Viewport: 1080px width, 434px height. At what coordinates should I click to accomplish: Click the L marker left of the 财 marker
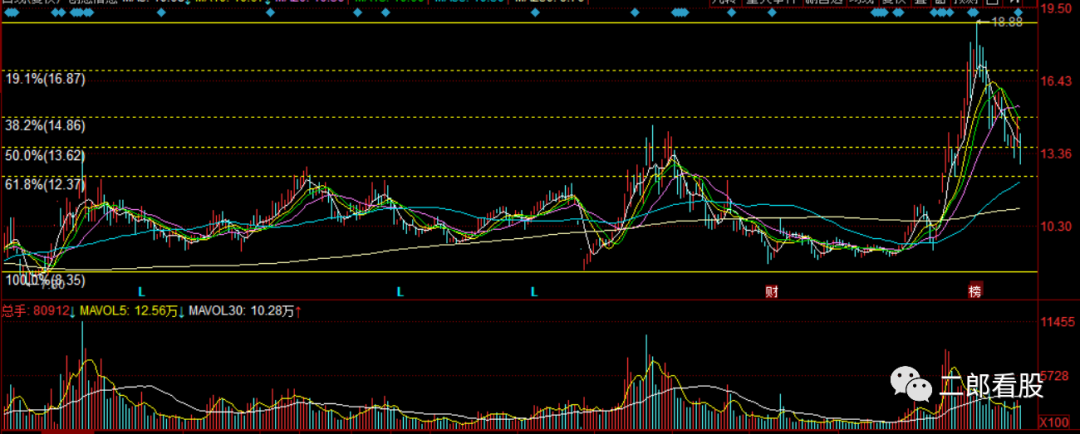click(x=534, y=291)
